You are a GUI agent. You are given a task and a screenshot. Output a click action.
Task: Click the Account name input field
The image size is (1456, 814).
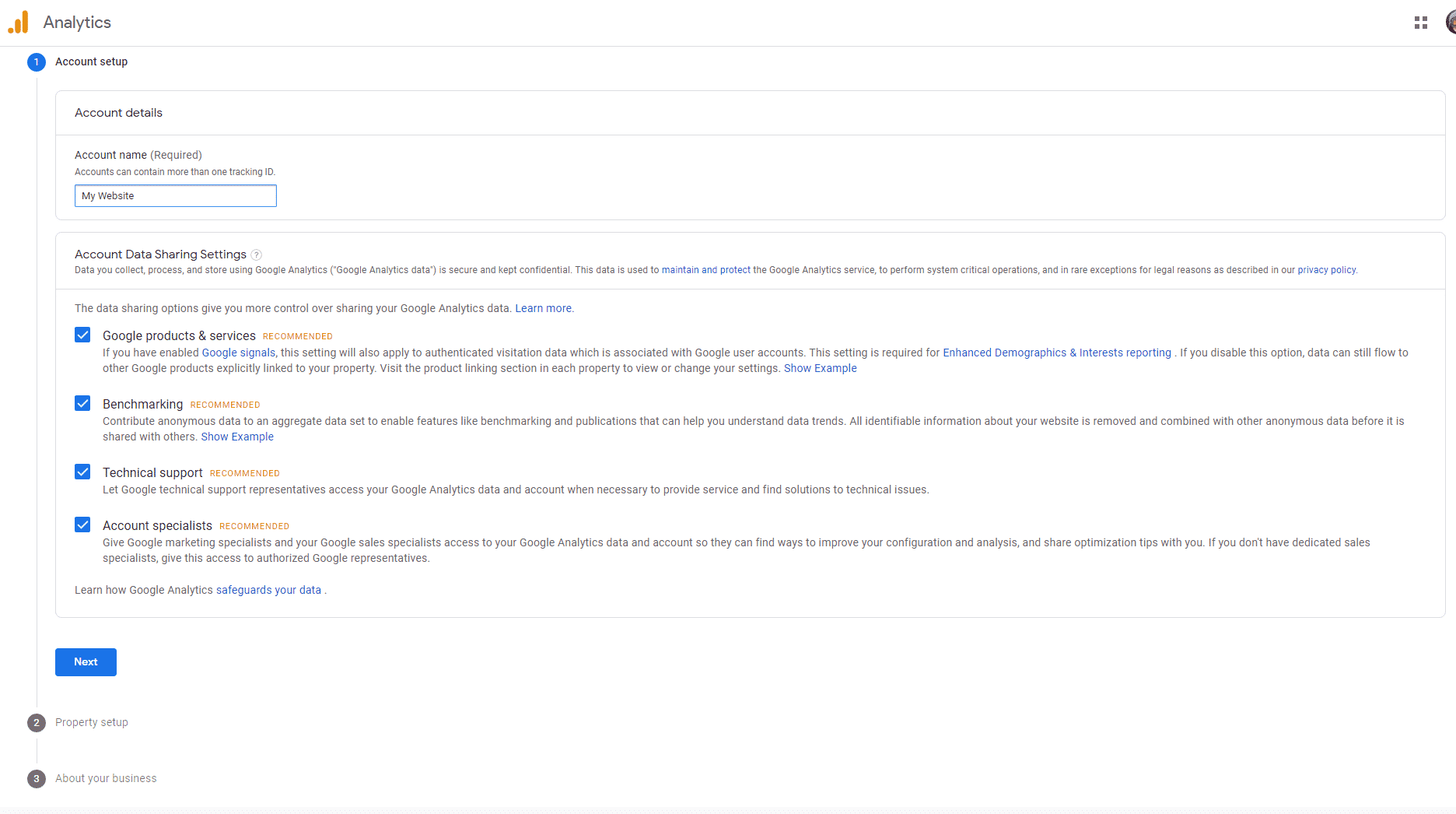click(176, 195)
